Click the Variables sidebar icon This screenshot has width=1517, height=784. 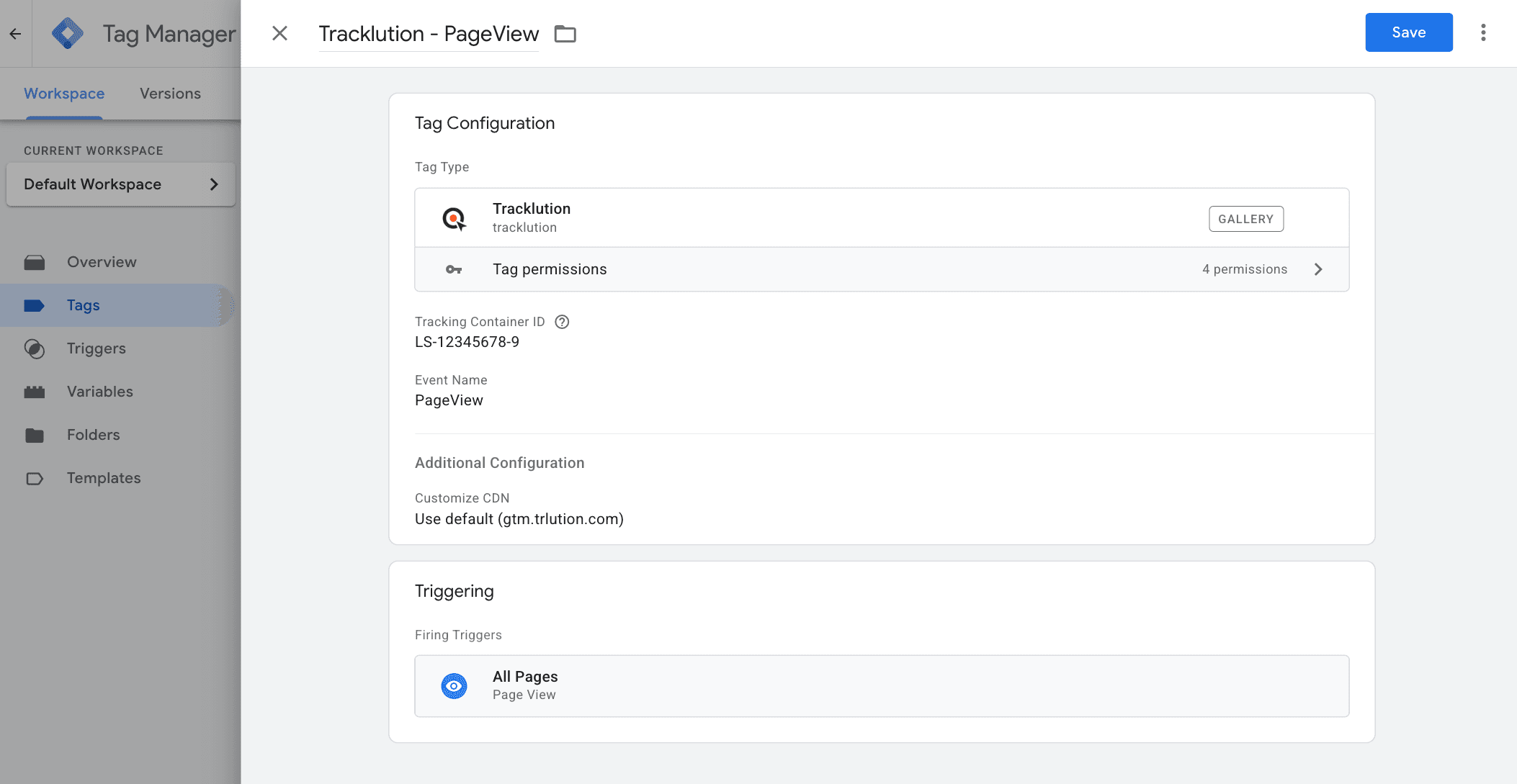(x=34, y=392)
